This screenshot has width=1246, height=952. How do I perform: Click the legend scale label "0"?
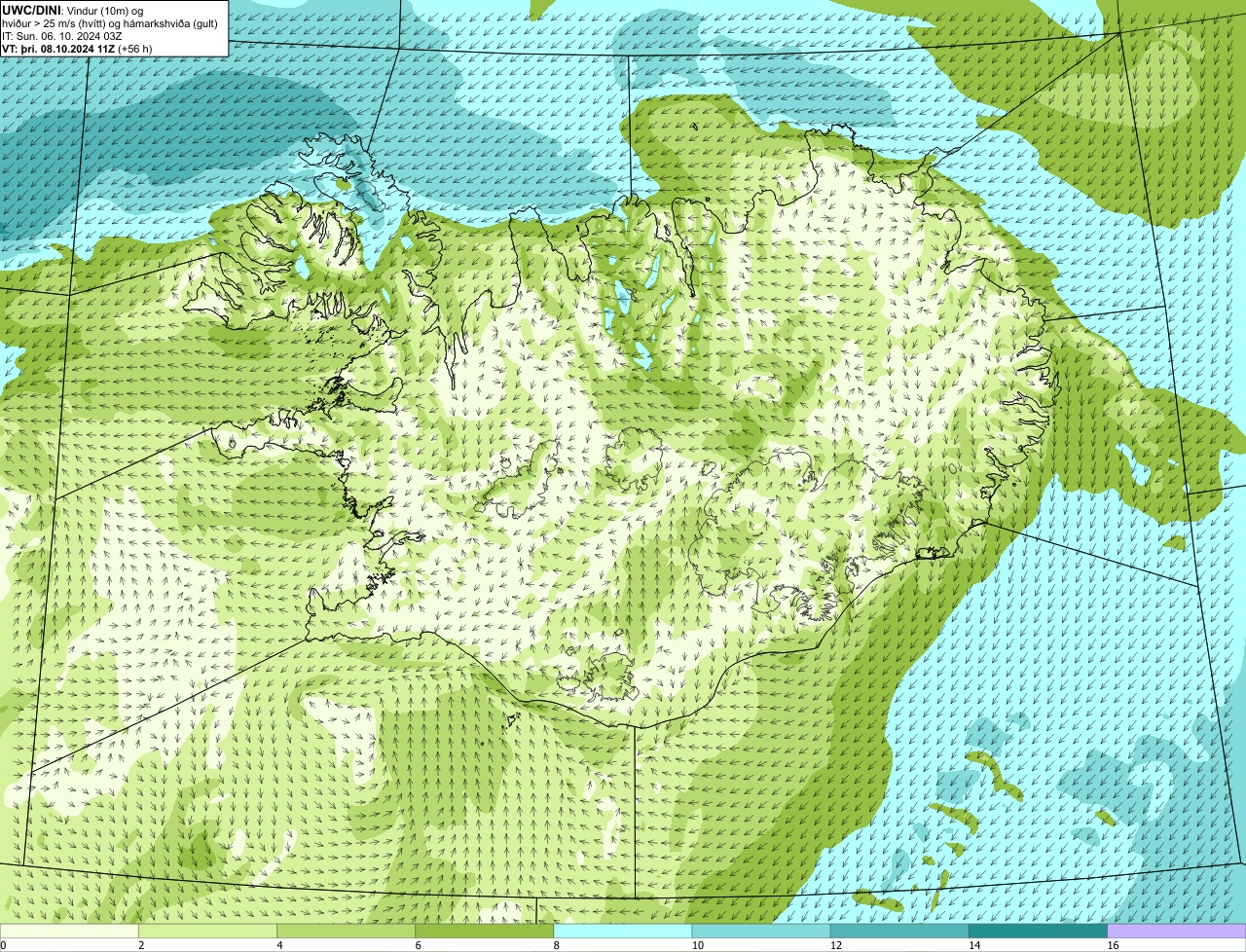(x=4, y=945)
